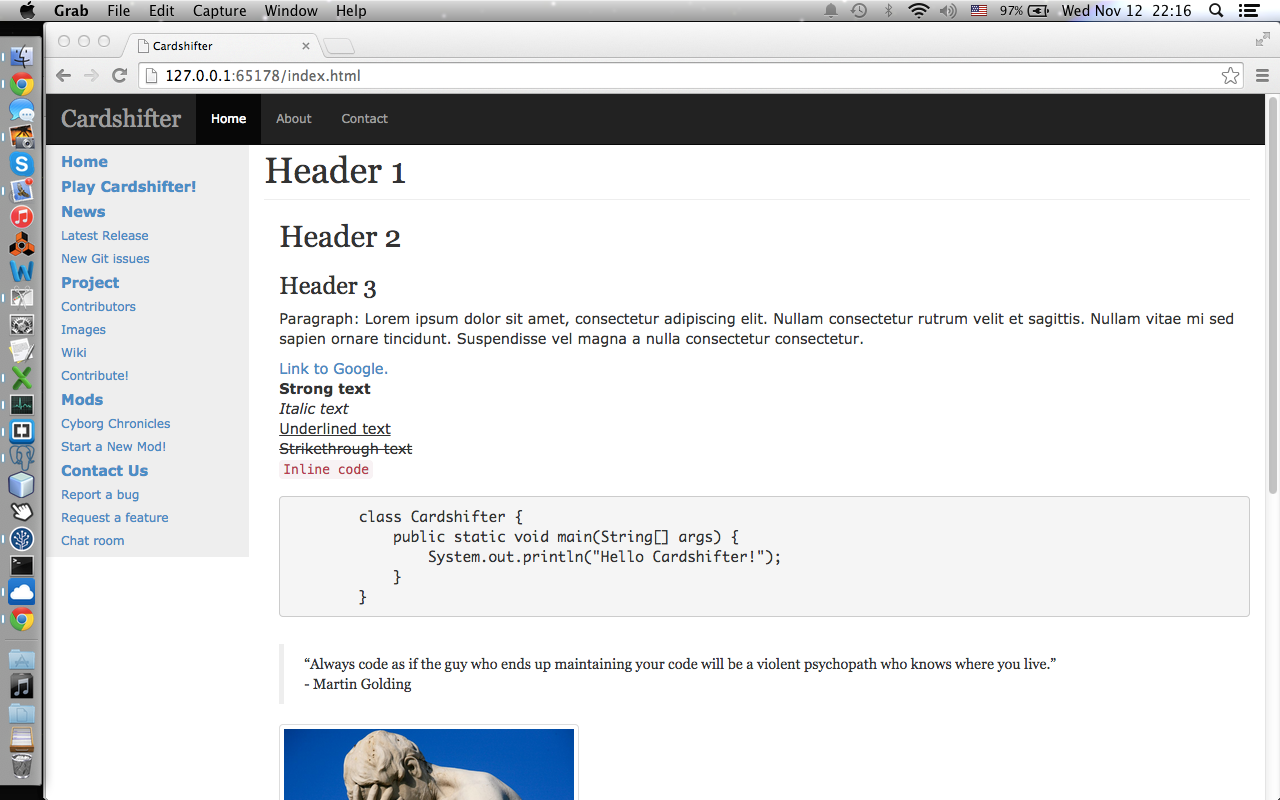Open Latest Release sidebar link

(105, 236)
